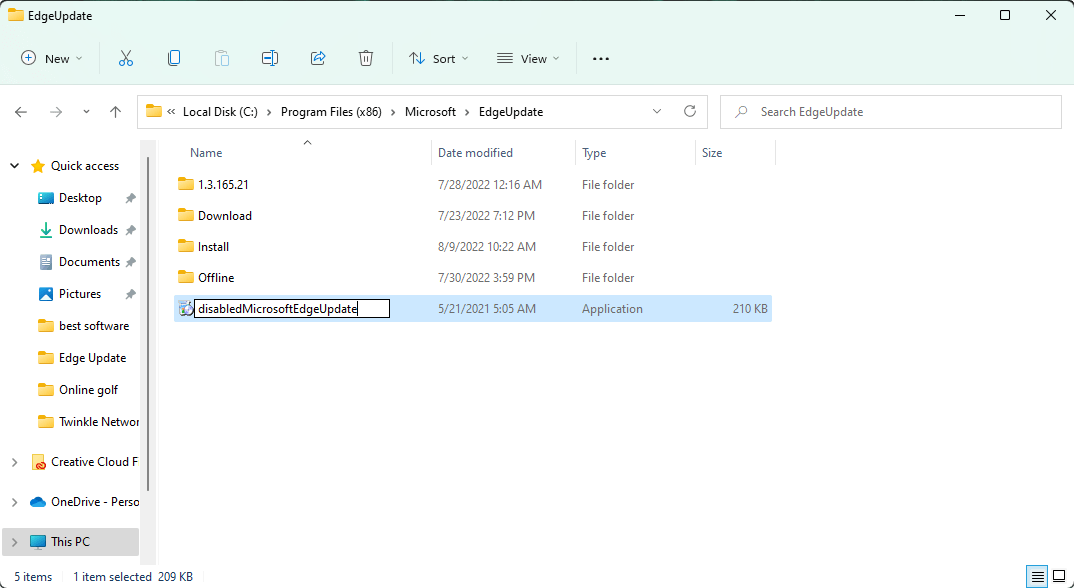Open the Sort dropdown
This screenshot has width=1074, height=588.
pyautogui.click(x=438, y=58)
